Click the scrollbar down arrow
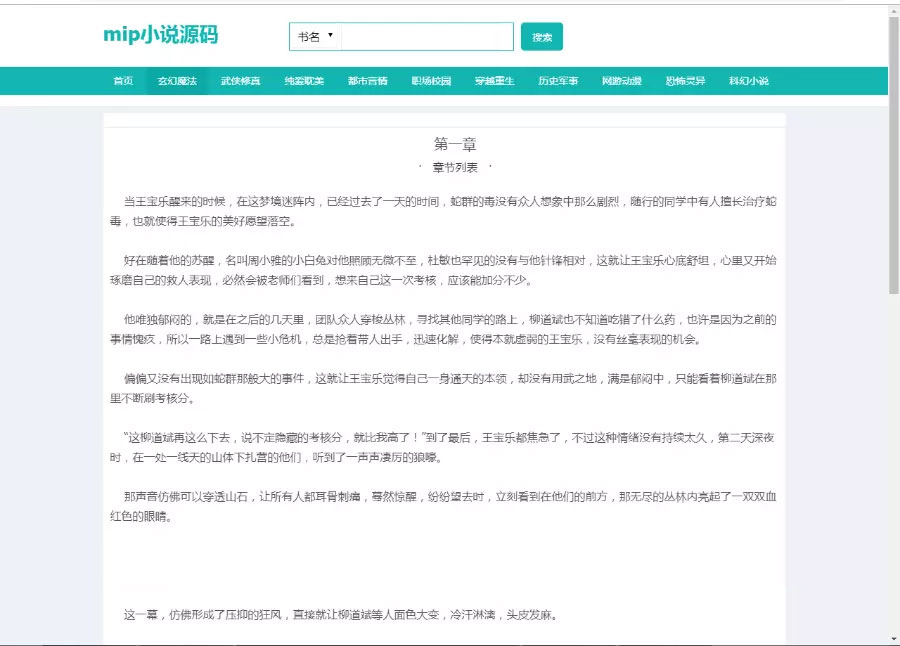 893,638
